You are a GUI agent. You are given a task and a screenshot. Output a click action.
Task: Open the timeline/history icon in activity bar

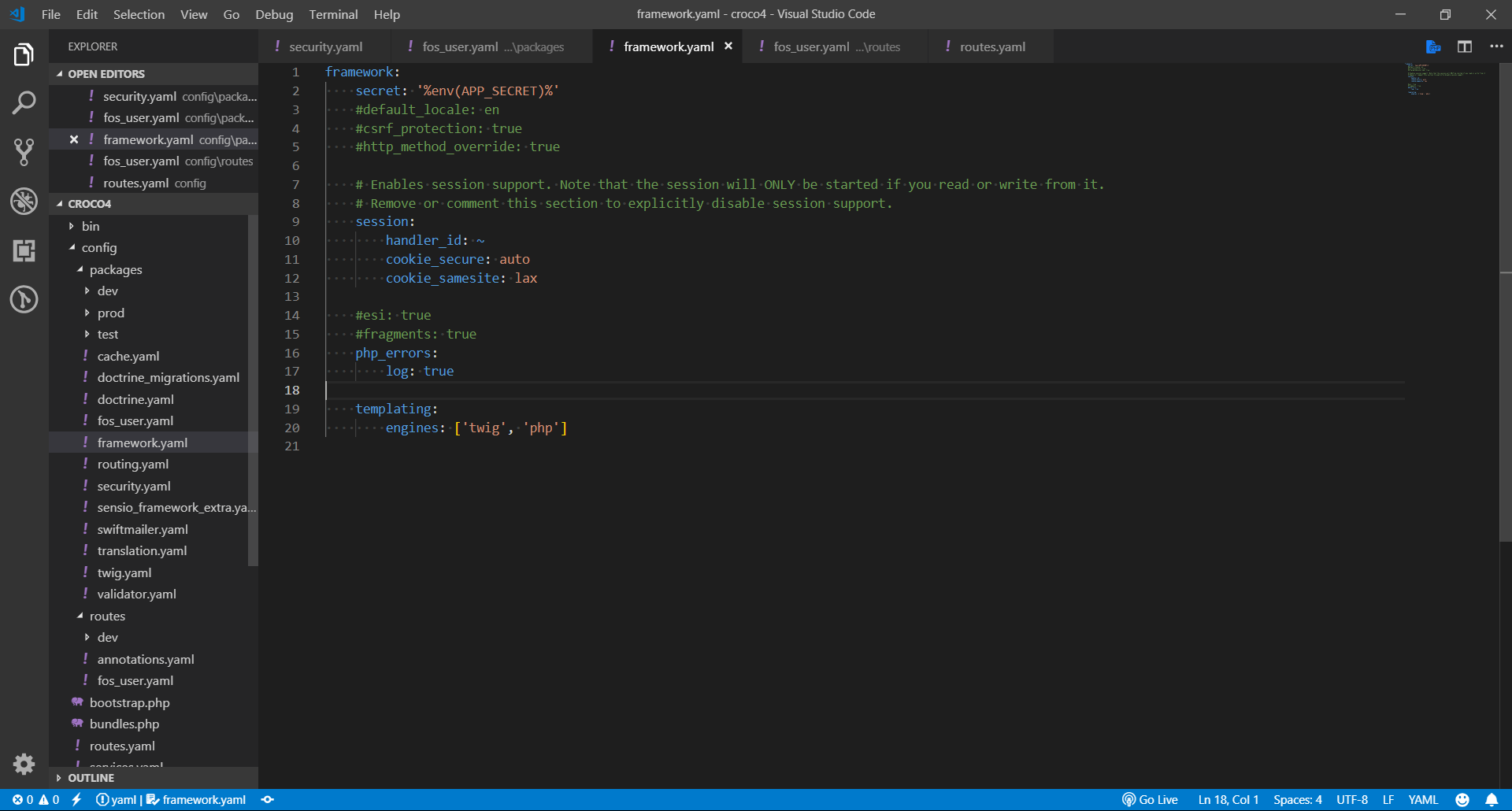click(24, 299)
